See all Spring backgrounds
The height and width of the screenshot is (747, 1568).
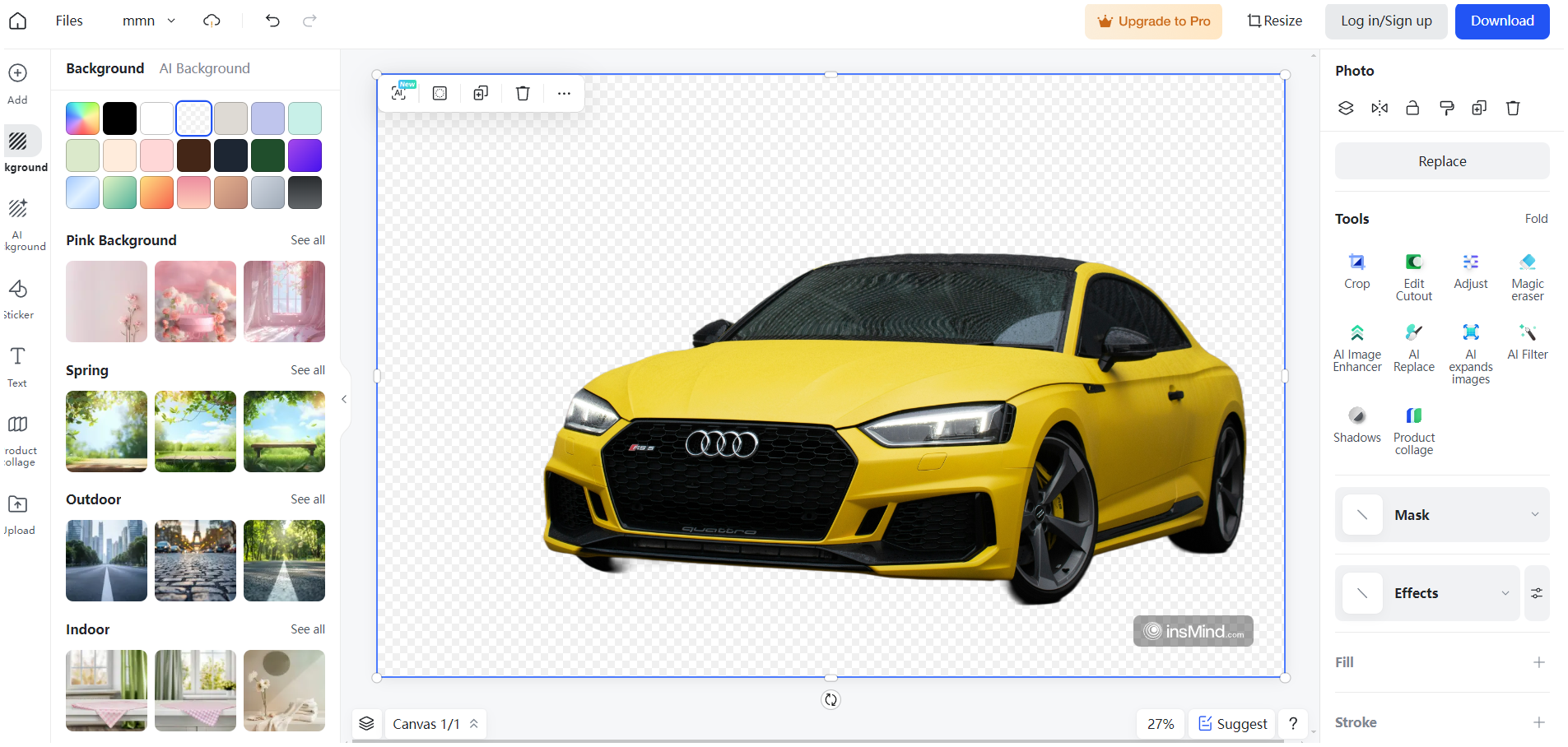tap(307, 370)
